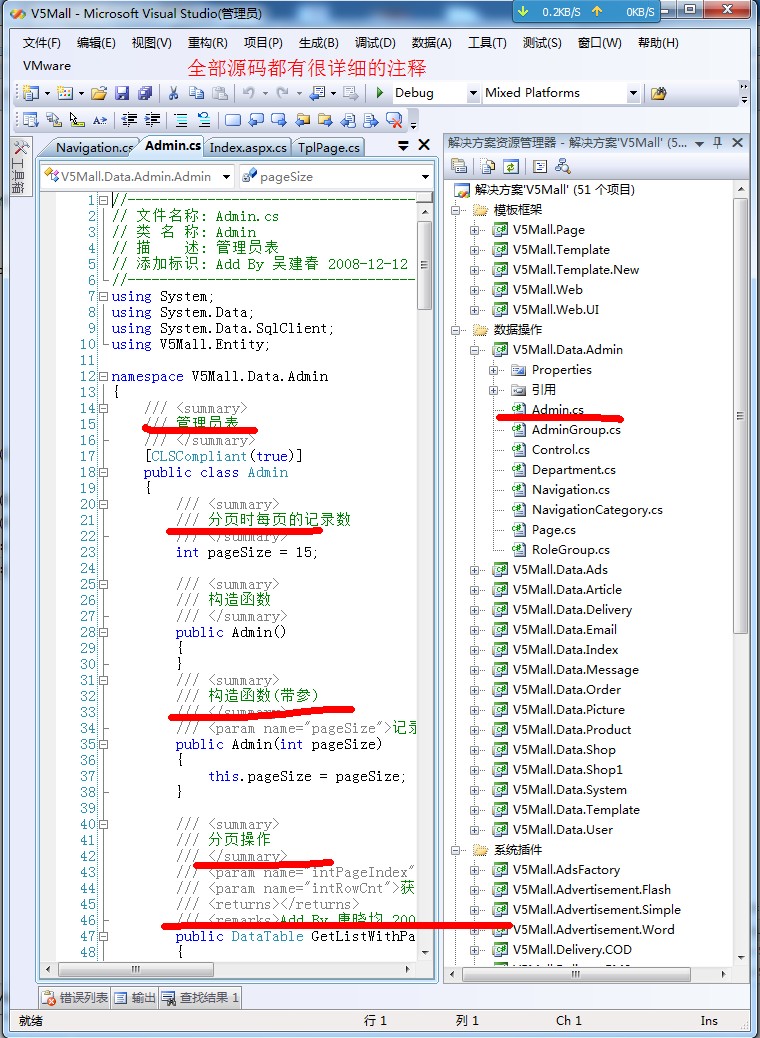Screen dimensions: 760x1038
Task: Click the Paste clipboard icon
Action: click(x=220, y=93)
